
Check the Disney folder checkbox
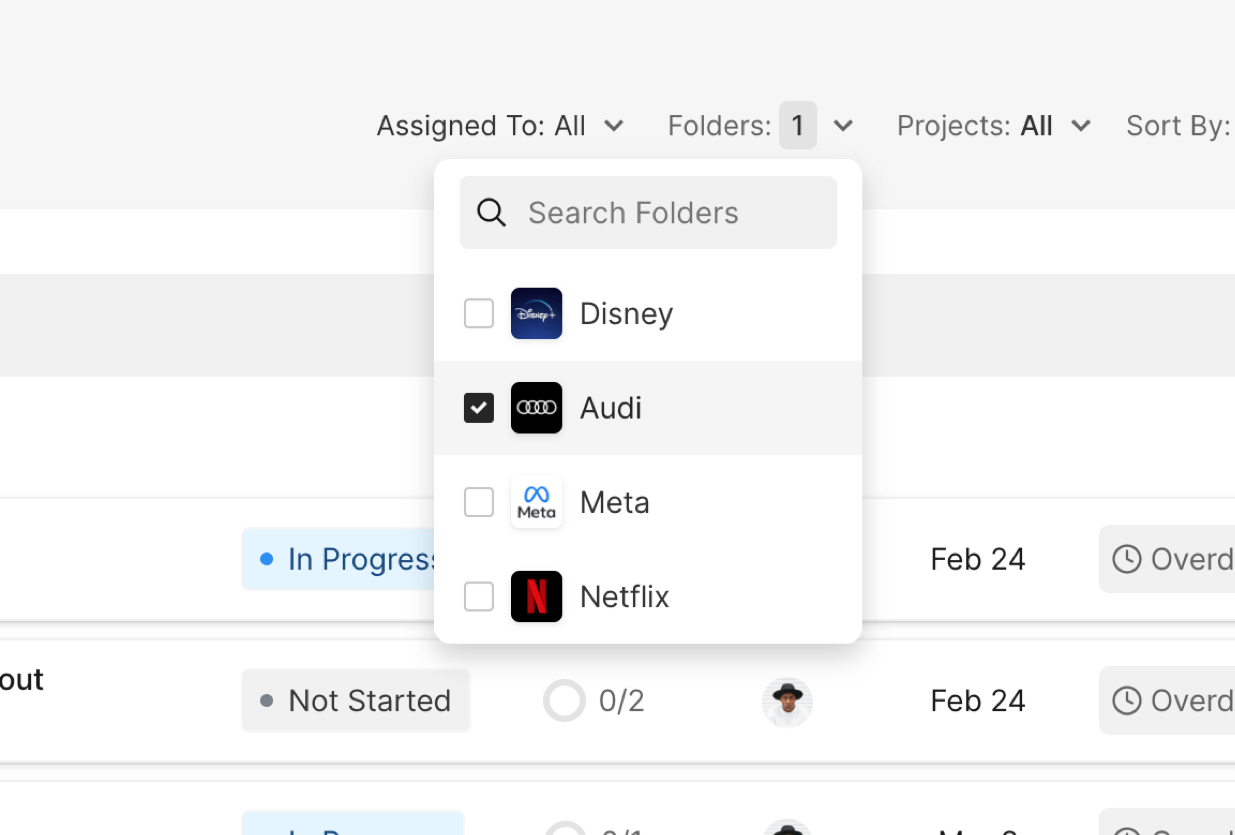(x=479, y=314)
